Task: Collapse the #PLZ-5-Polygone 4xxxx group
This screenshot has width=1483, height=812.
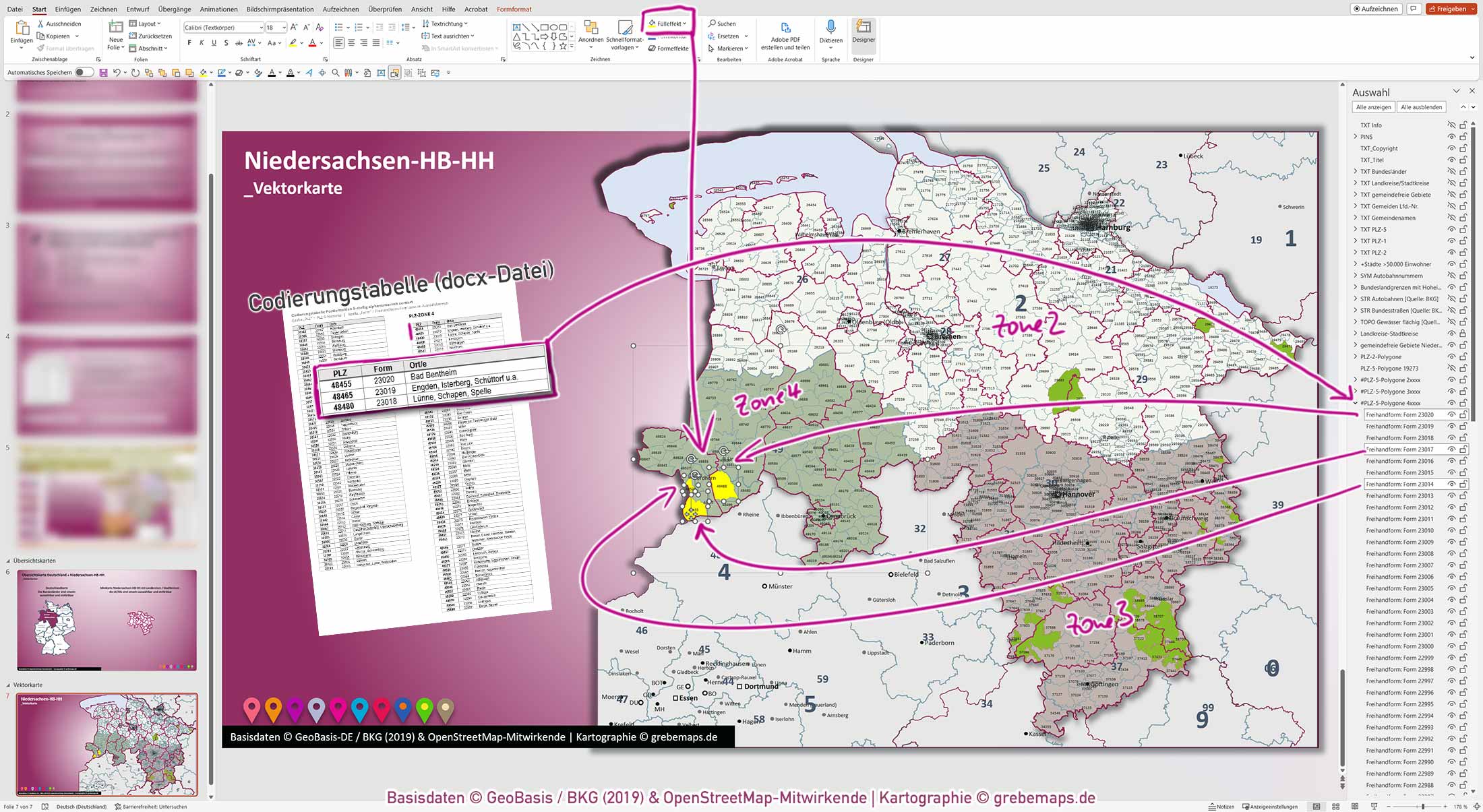Action: [x=1356, y=403]
